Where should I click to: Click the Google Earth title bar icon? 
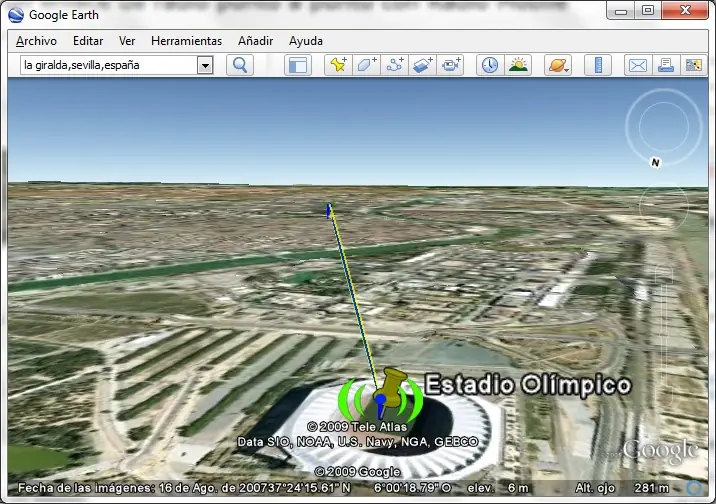pos(16,15)
